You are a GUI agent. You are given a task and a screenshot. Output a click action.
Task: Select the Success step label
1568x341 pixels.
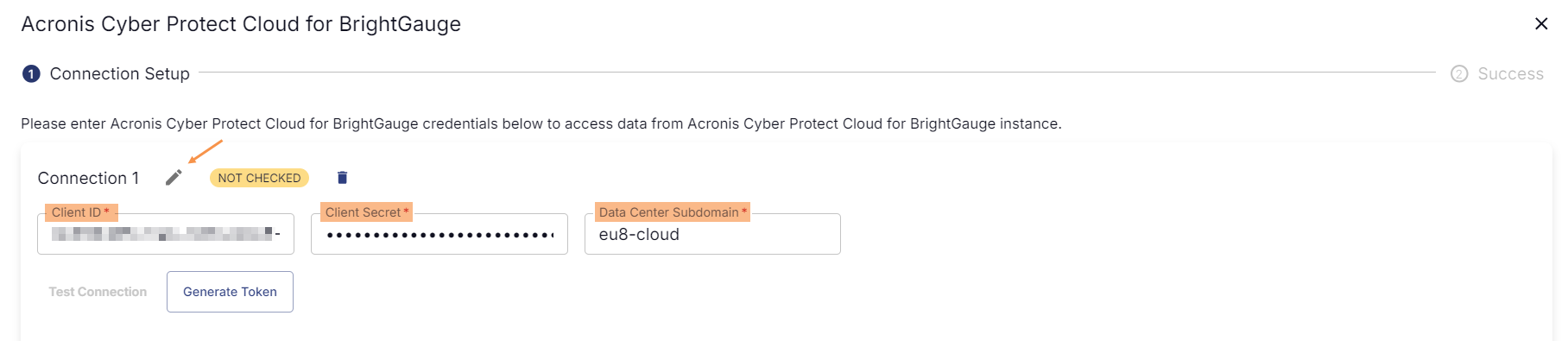(1510, 74)
